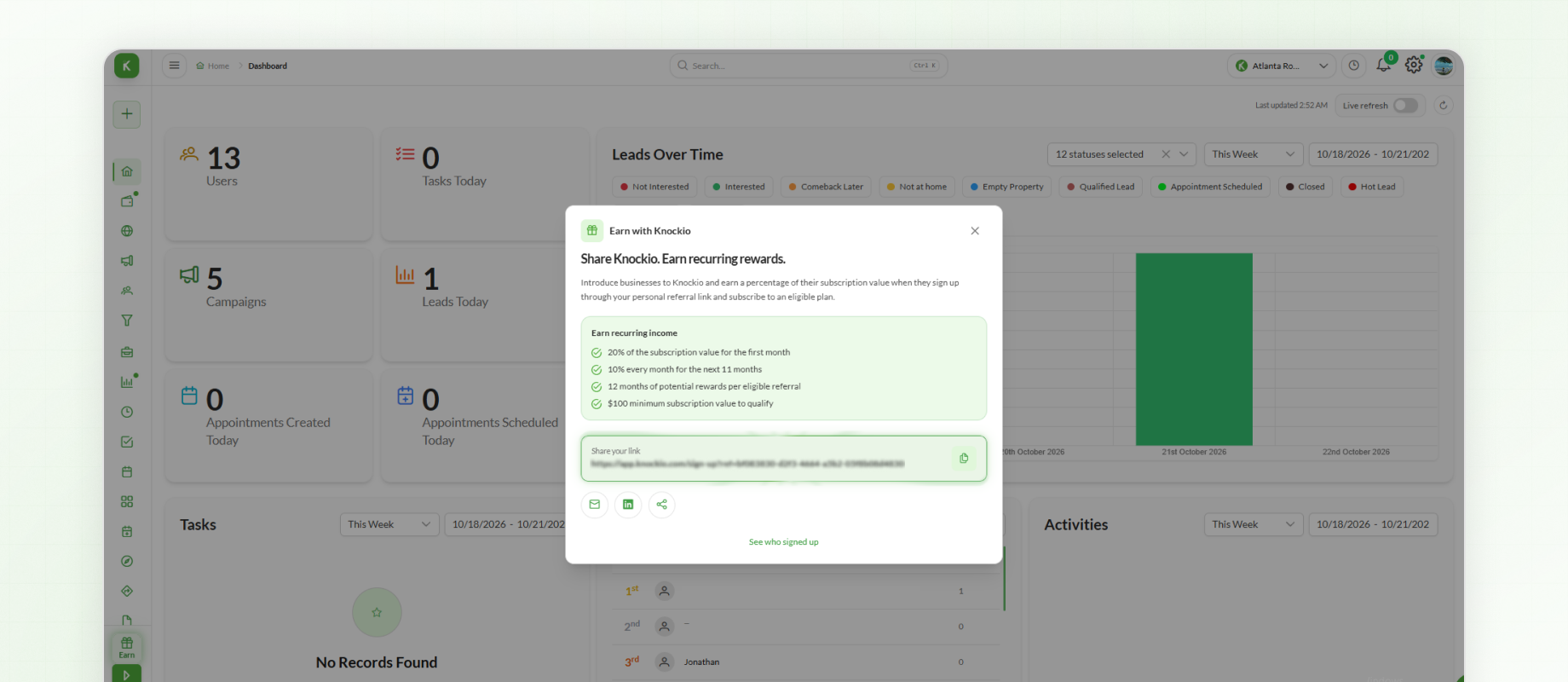The height and width of the screenshot is (682, 1568).
Task: Open the Atlanta Ro... workspace dropdown
Action: 1281,66
